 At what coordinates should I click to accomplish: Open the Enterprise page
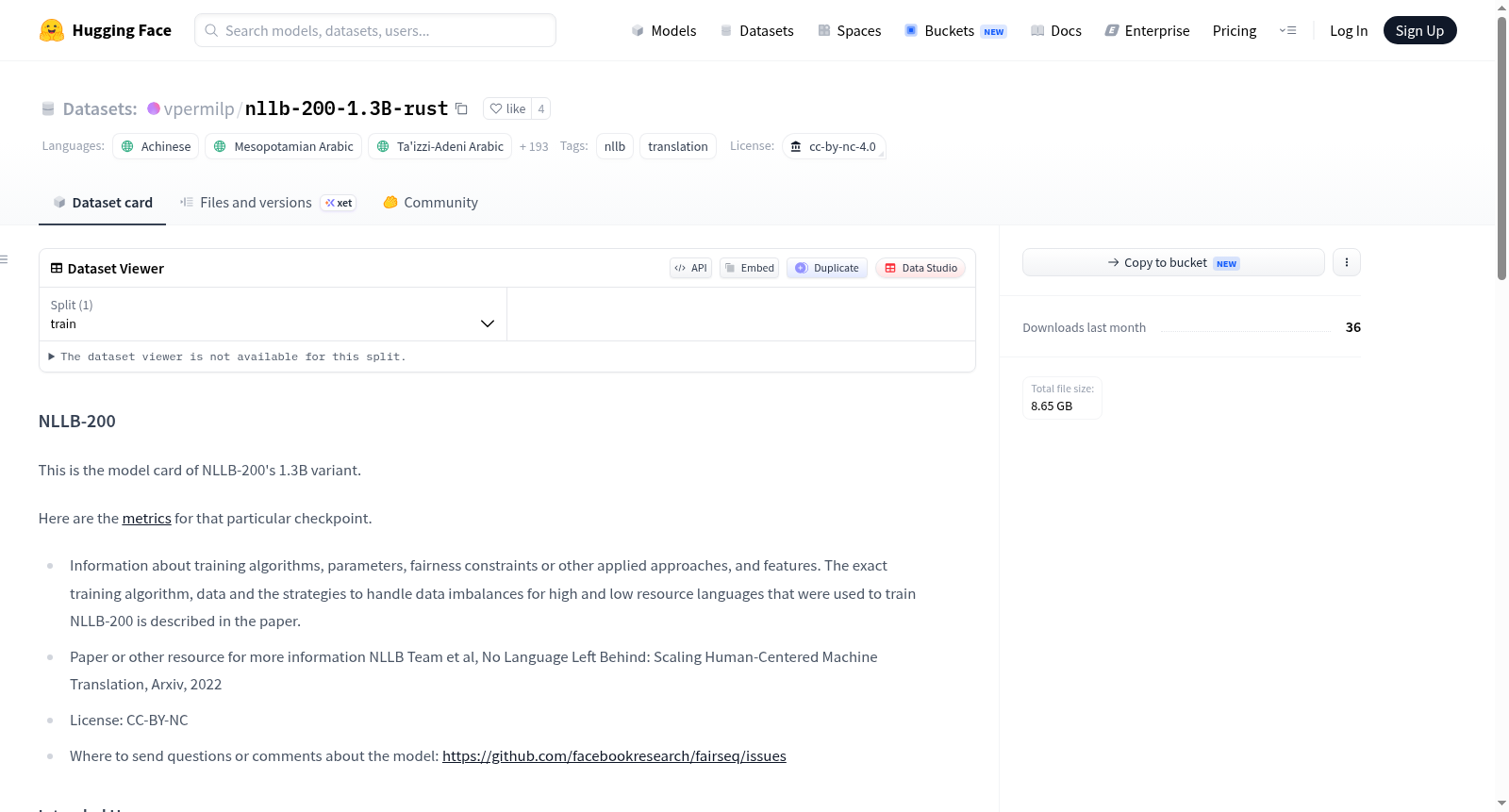(x=1147, y=30)
